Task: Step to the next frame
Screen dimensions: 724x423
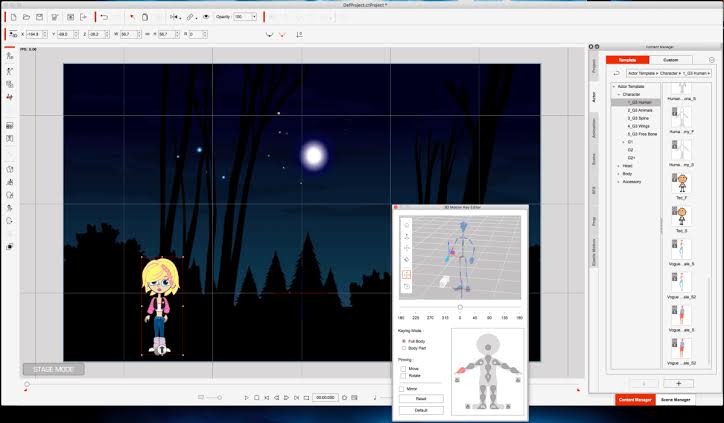Action: coord(286,398)
